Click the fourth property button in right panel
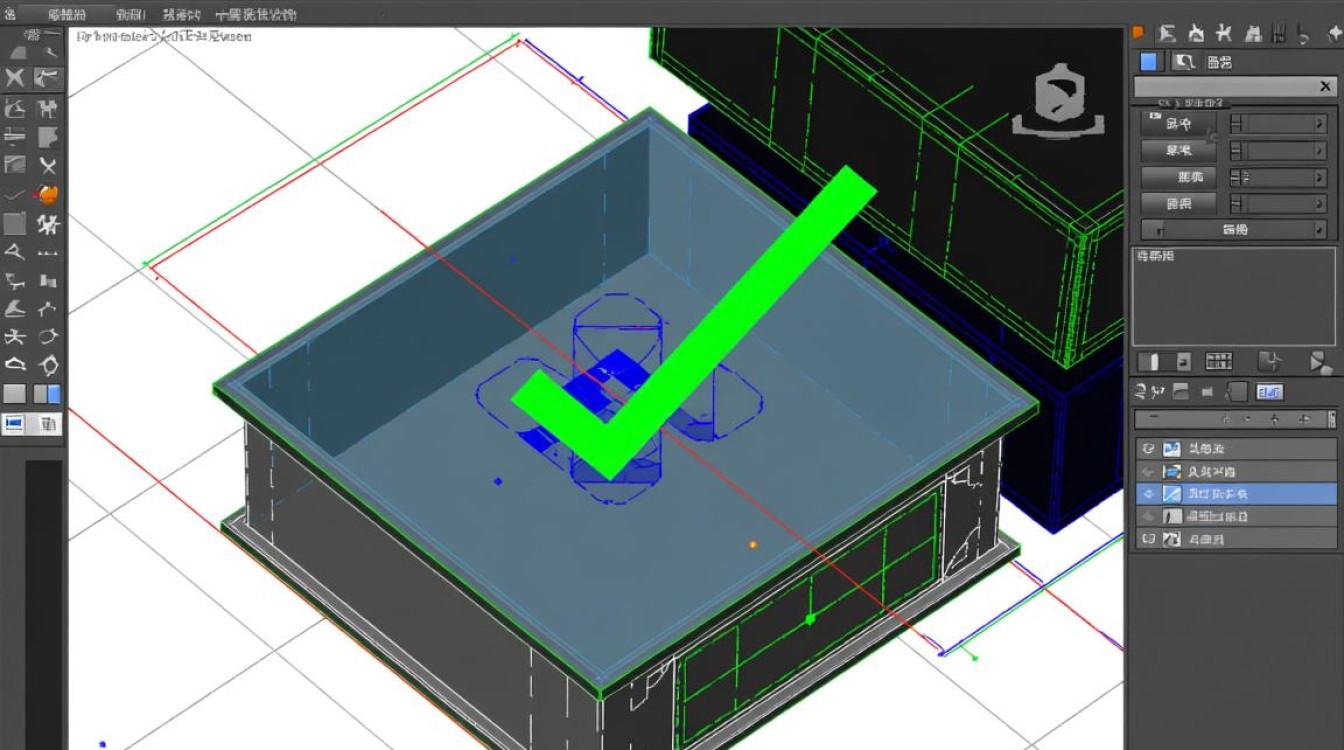 (1178, 204)
